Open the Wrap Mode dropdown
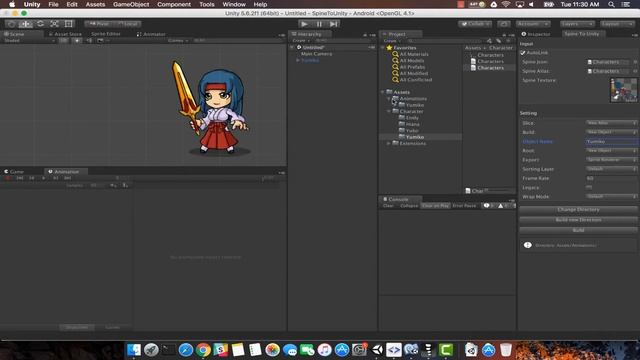The height and width of the screenshot is (360, 640). coord(611,196)
